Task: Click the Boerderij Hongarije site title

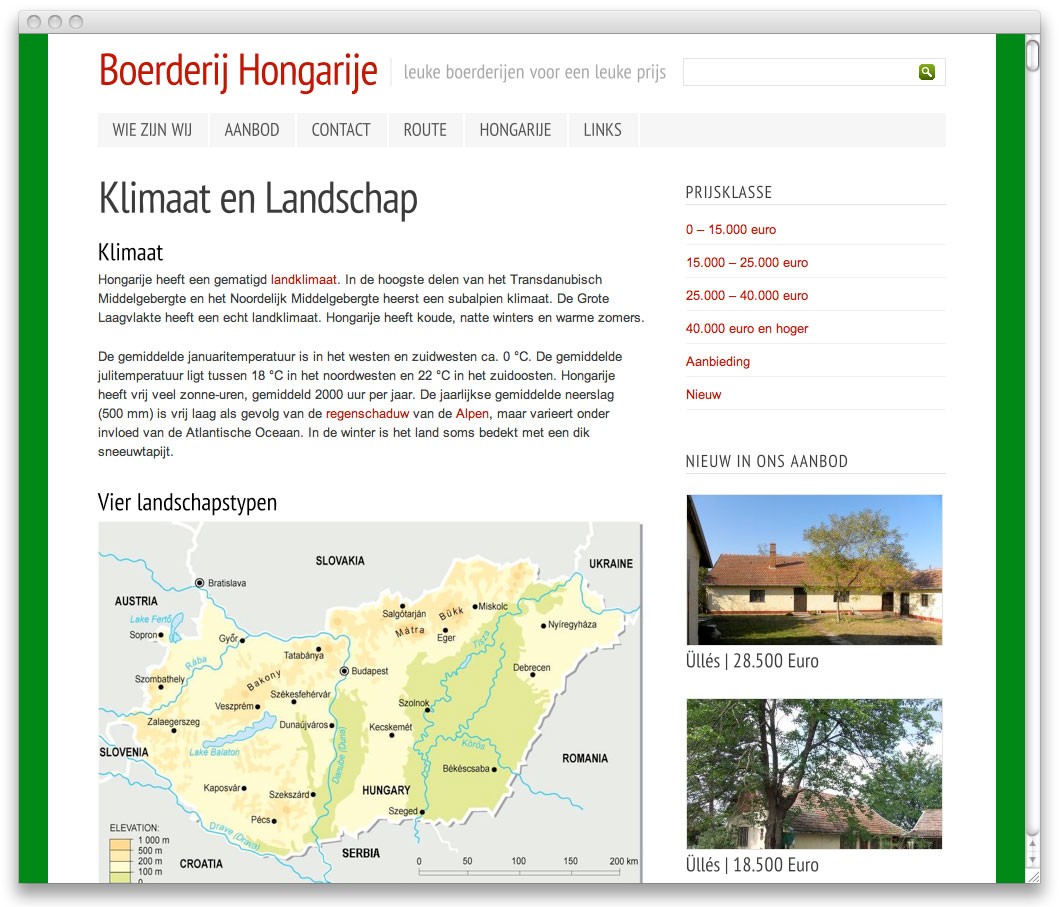Action: (238, 71)
